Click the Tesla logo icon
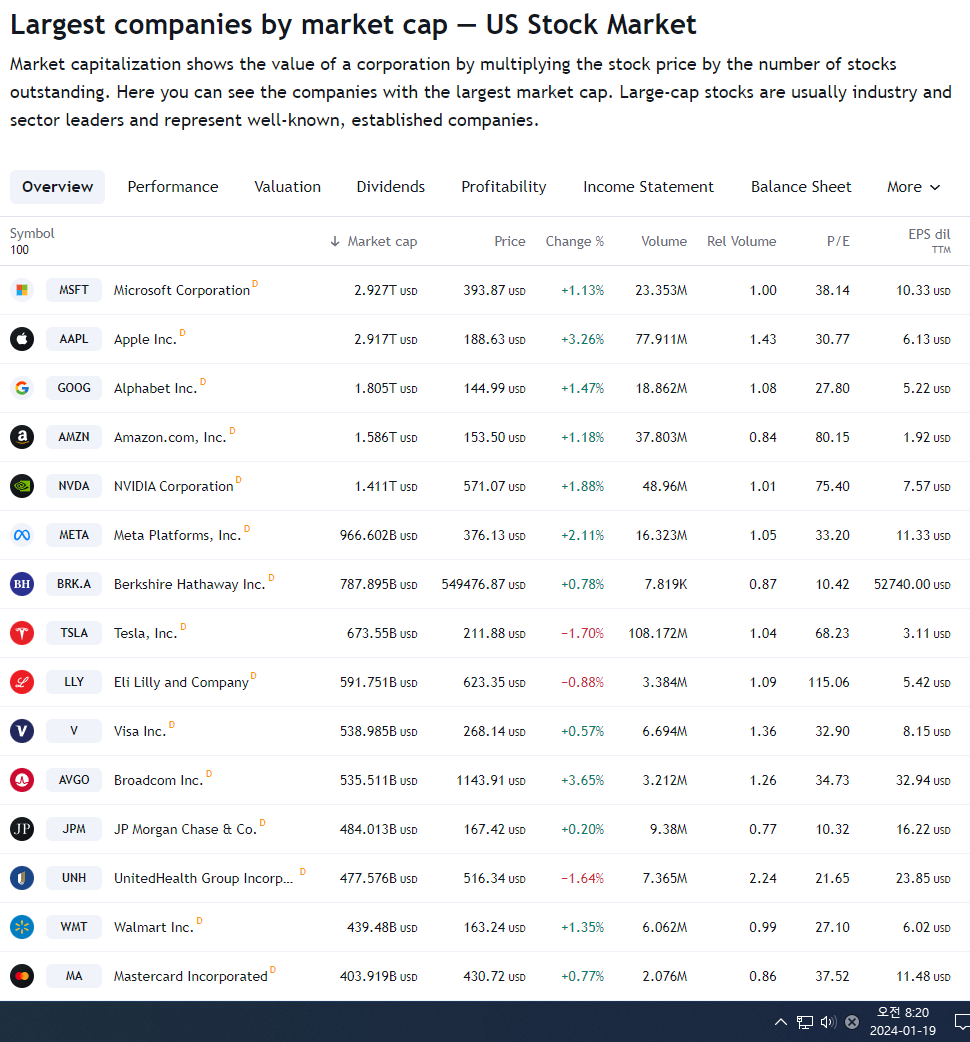 click(22, 633)
